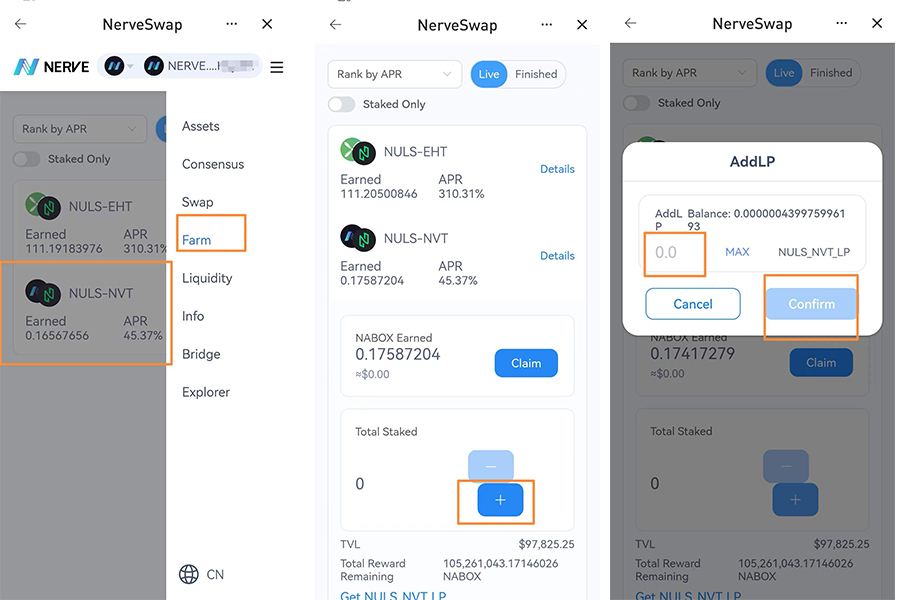Enable Staked Only switch in the middle screen
900x600 pixels.
coord(342,104)
